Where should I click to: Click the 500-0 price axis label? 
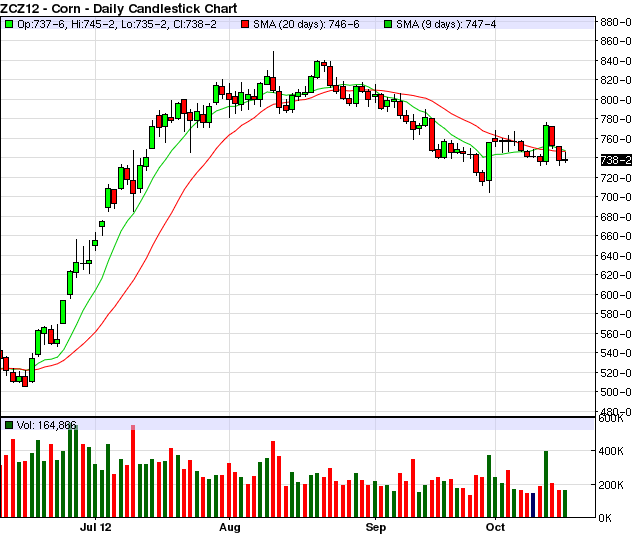tap(616, 392)
